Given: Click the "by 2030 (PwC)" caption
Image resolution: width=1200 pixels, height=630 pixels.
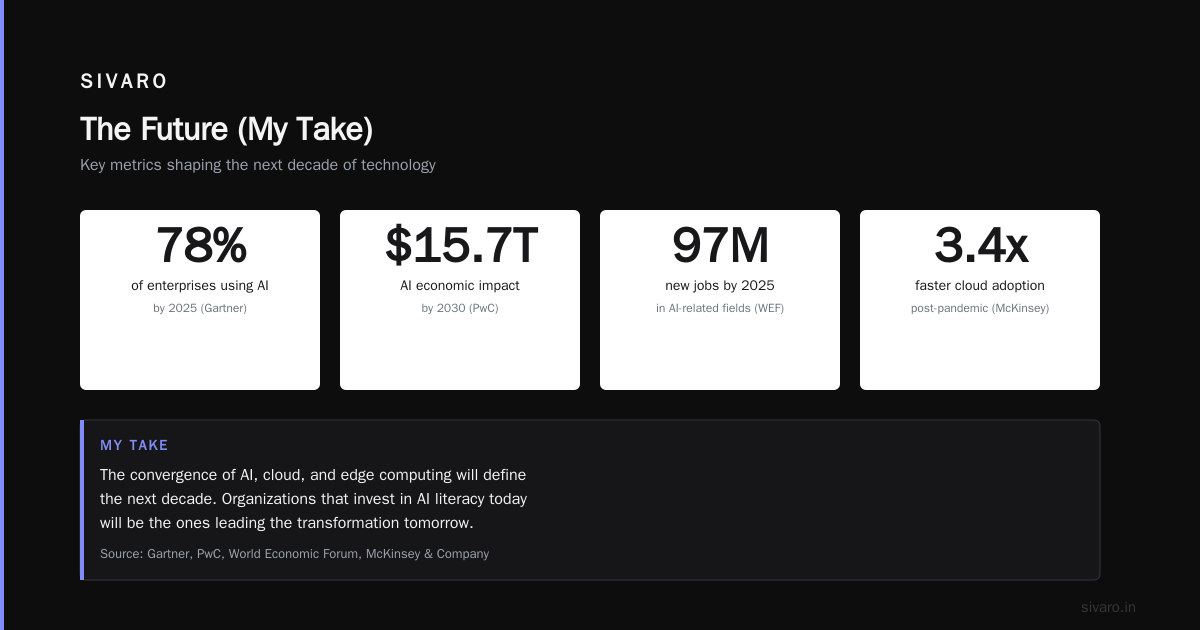Looking at the screenshot, I should pos(460,308).
